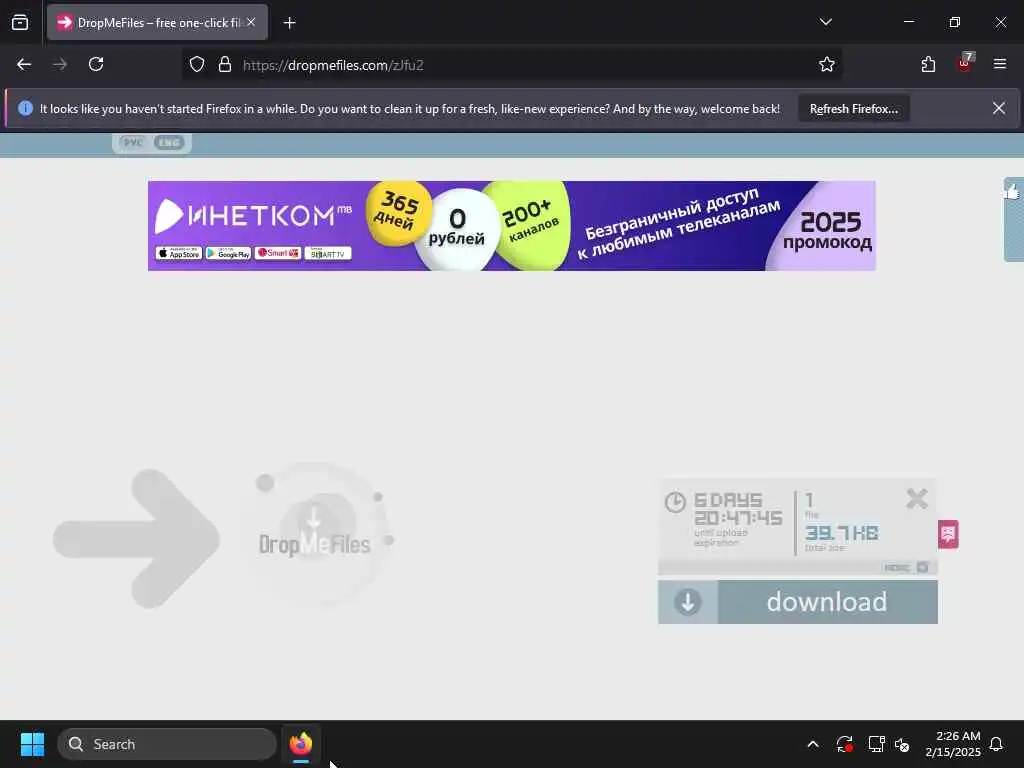Click the large gray arrow graphic
The image size is (1024, 768).
pos(136,539)
